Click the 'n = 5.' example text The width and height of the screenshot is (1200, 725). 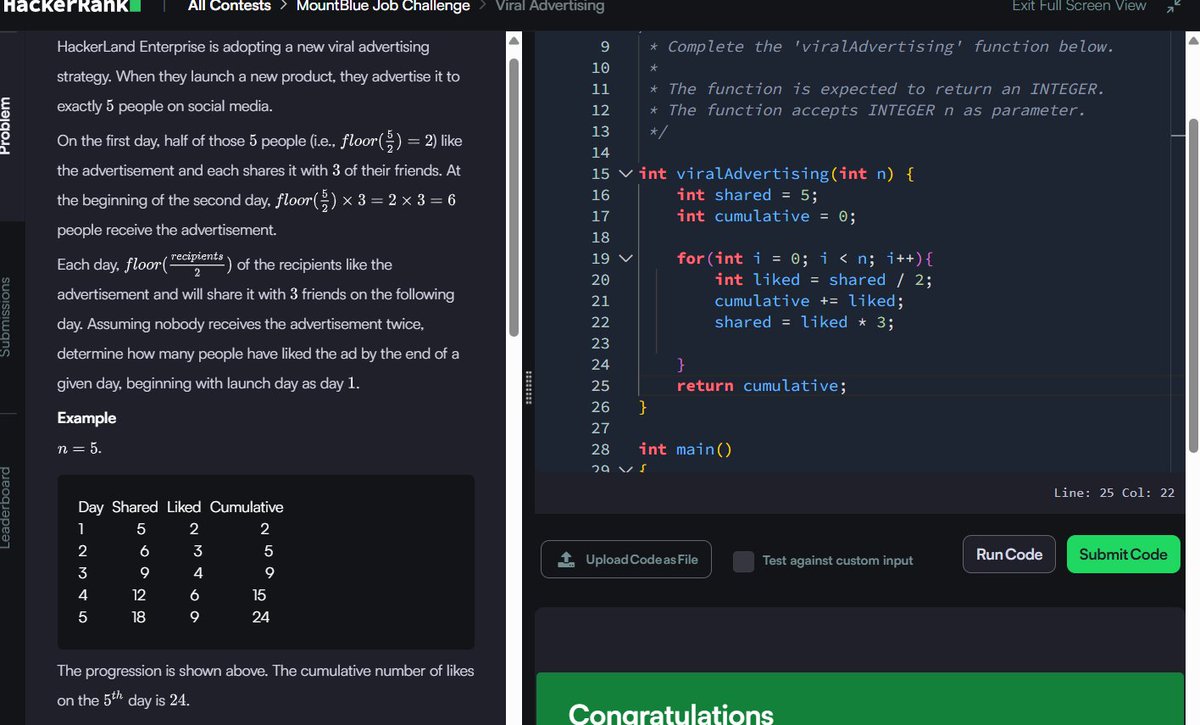[x=79, y=449]
